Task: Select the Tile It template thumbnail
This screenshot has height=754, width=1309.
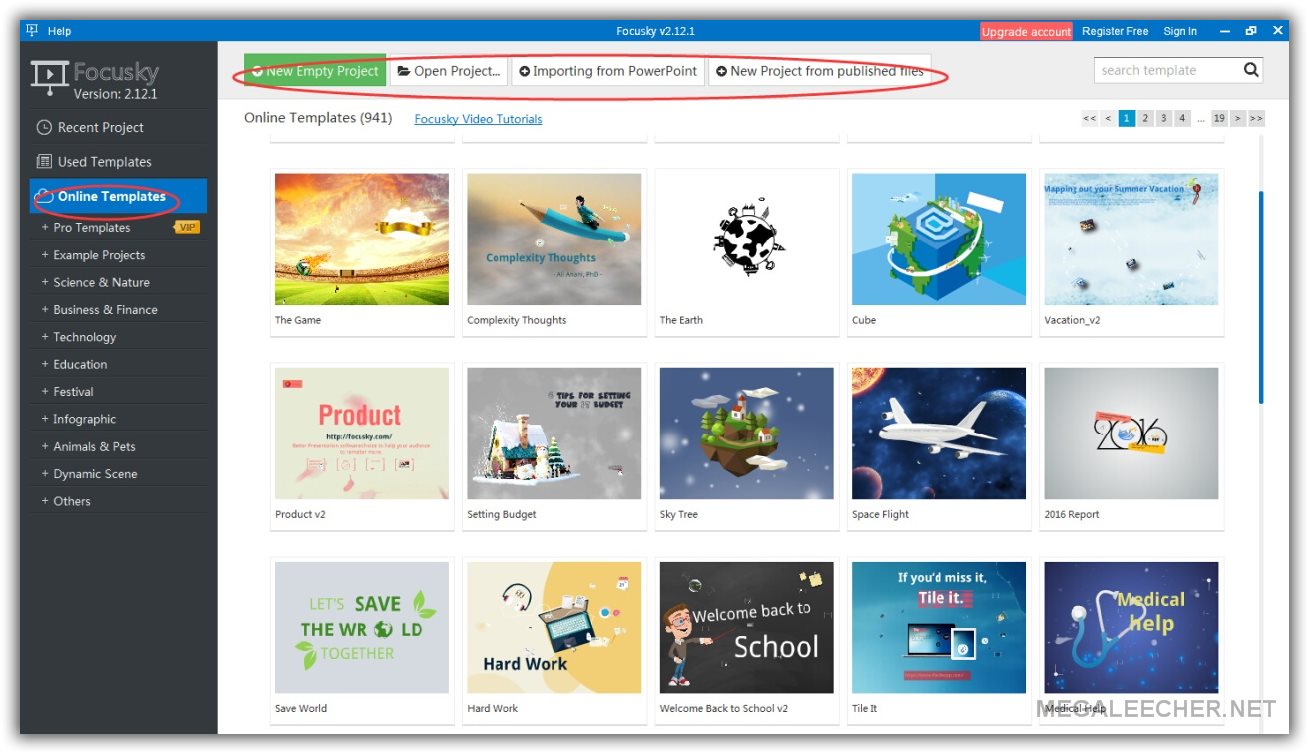Action: [939, 627]
